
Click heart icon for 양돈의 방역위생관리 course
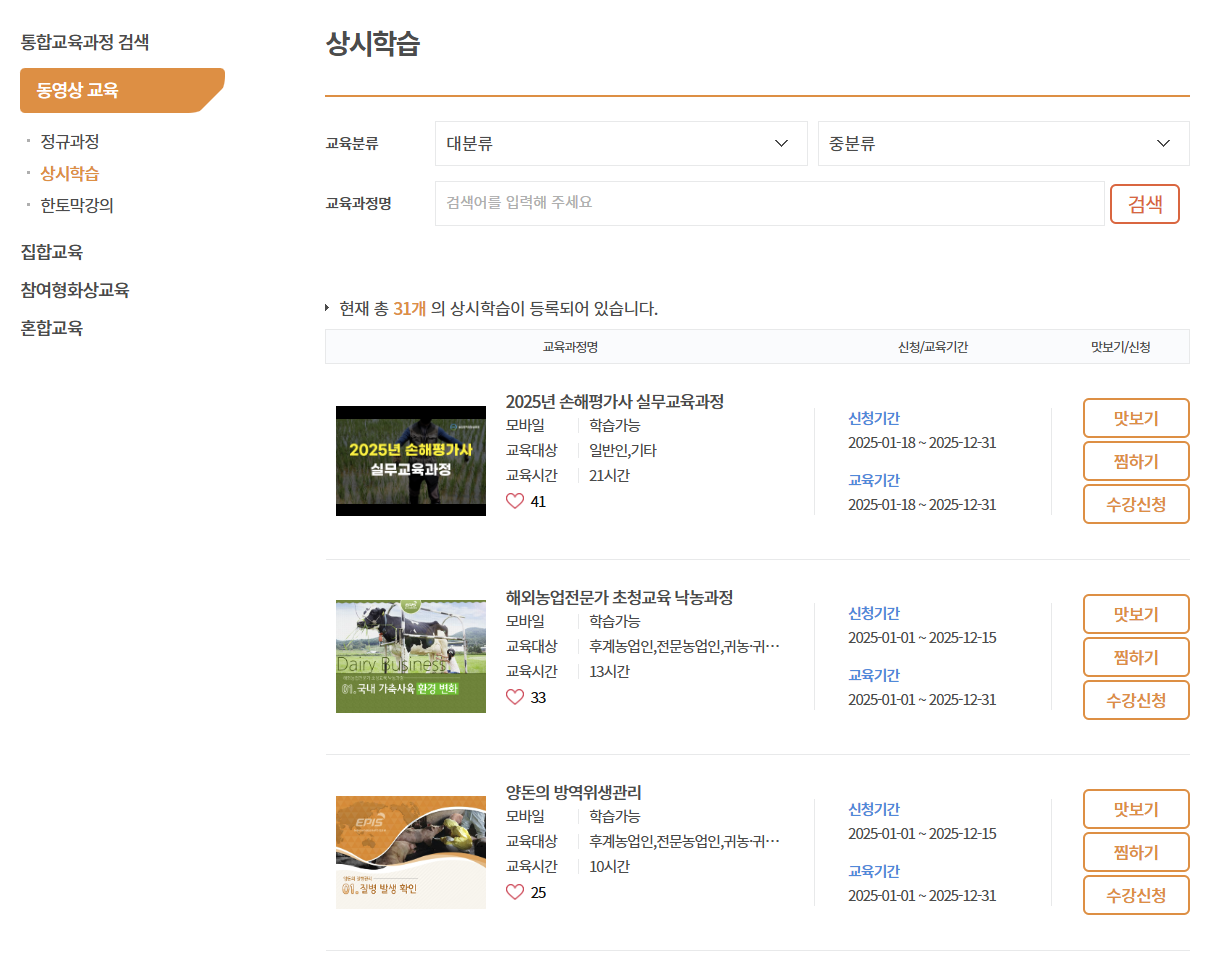point(515,892)
